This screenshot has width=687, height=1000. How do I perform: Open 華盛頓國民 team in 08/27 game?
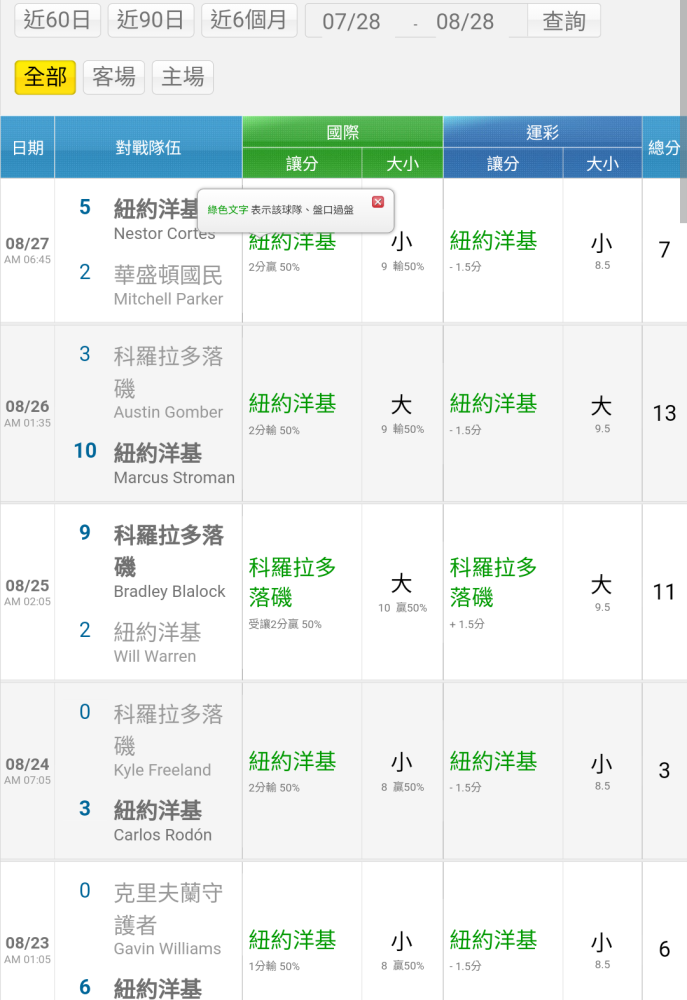[168, 275]
